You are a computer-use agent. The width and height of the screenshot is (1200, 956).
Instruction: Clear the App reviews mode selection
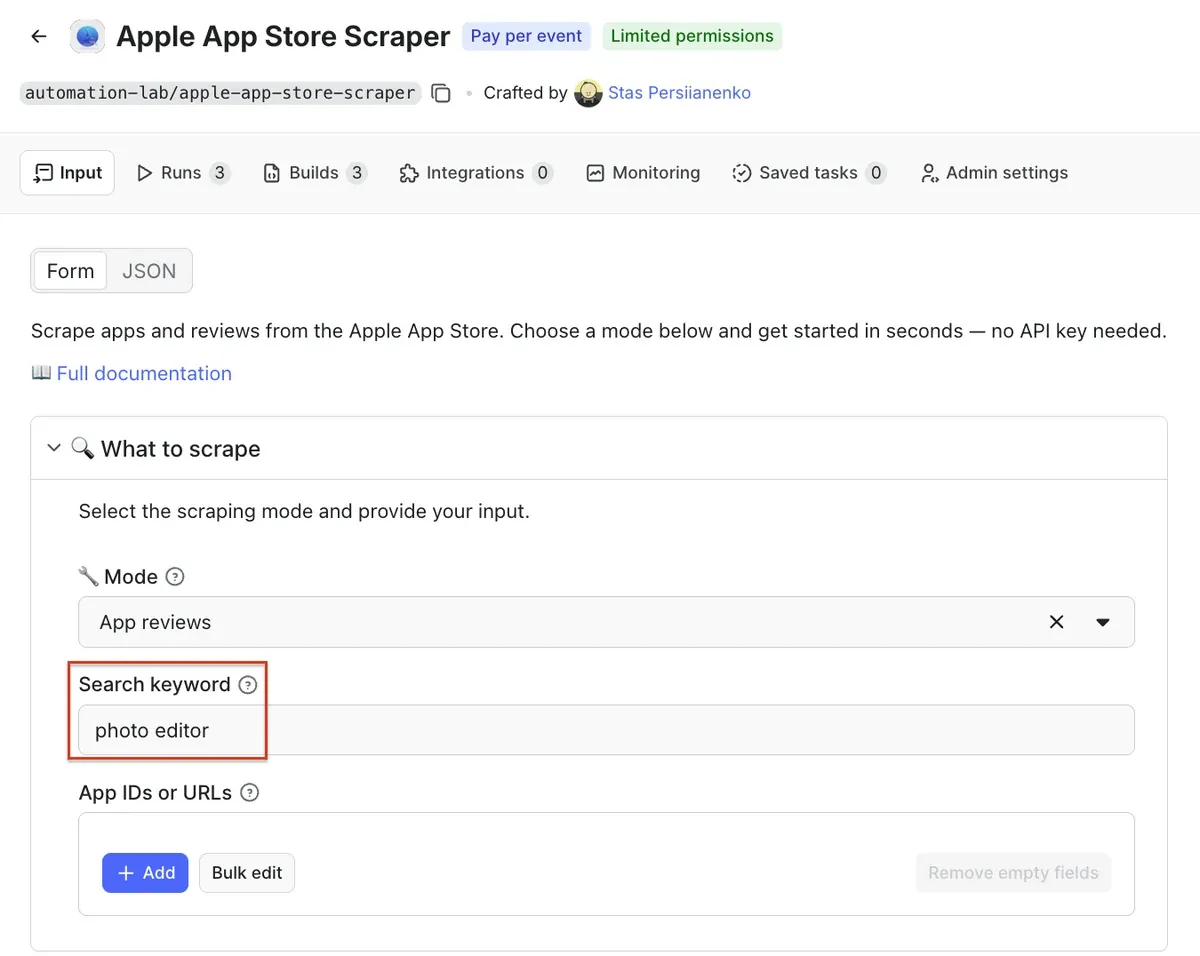[x=1056, y=622]
